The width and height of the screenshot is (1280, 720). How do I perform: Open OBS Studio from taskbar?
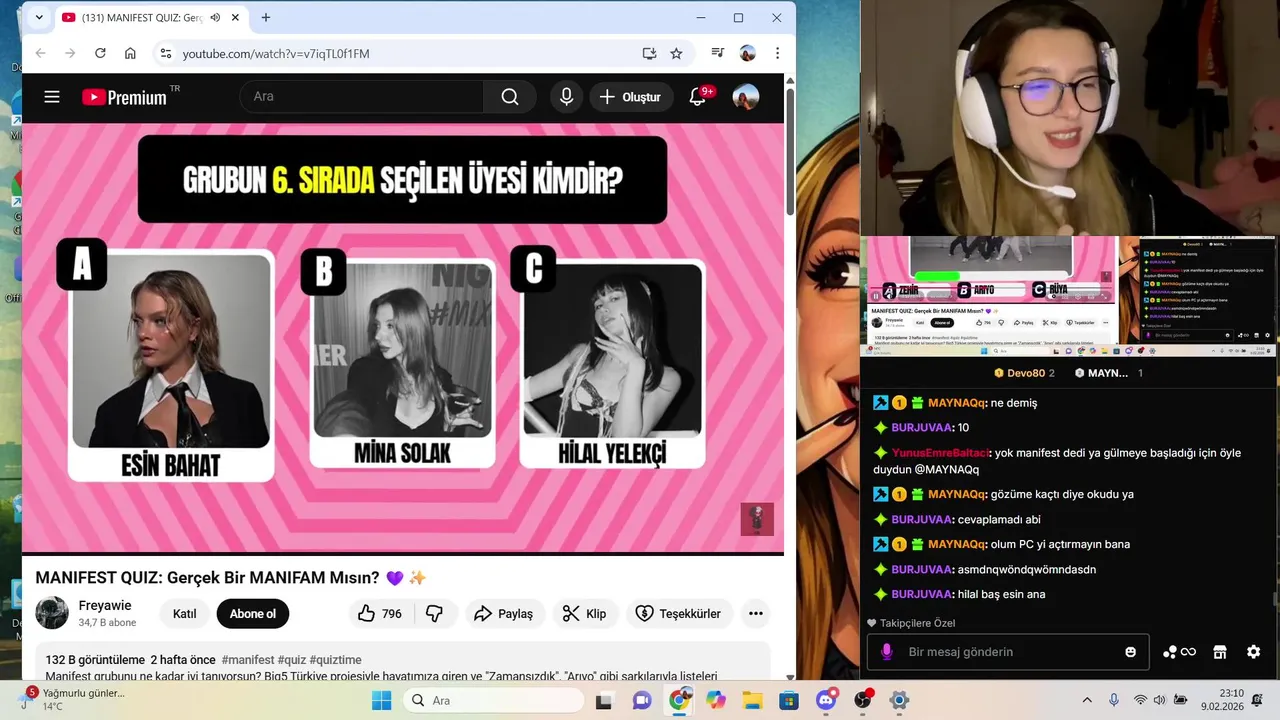(x=863, y=700)
